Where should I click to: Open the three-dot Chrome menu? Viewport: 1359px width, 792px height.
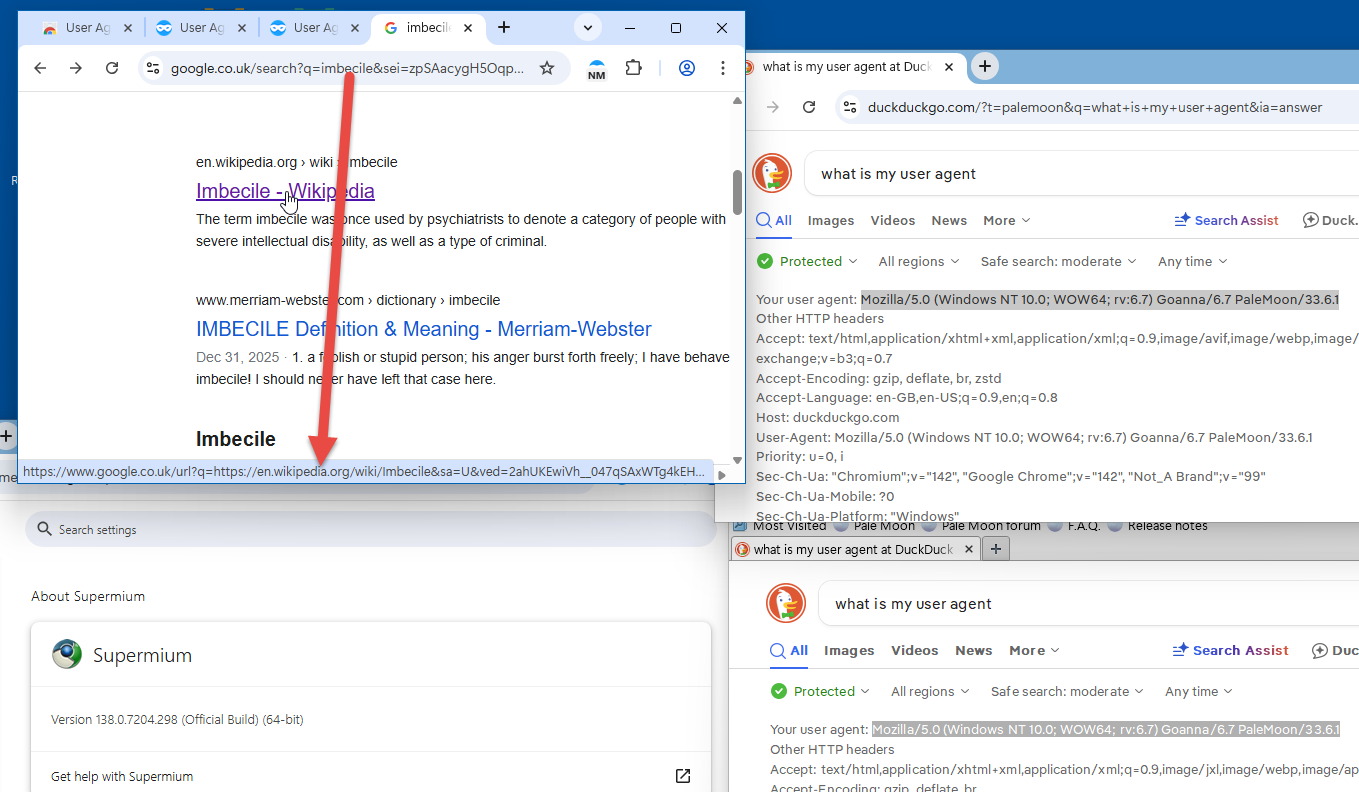coord(723,68)
